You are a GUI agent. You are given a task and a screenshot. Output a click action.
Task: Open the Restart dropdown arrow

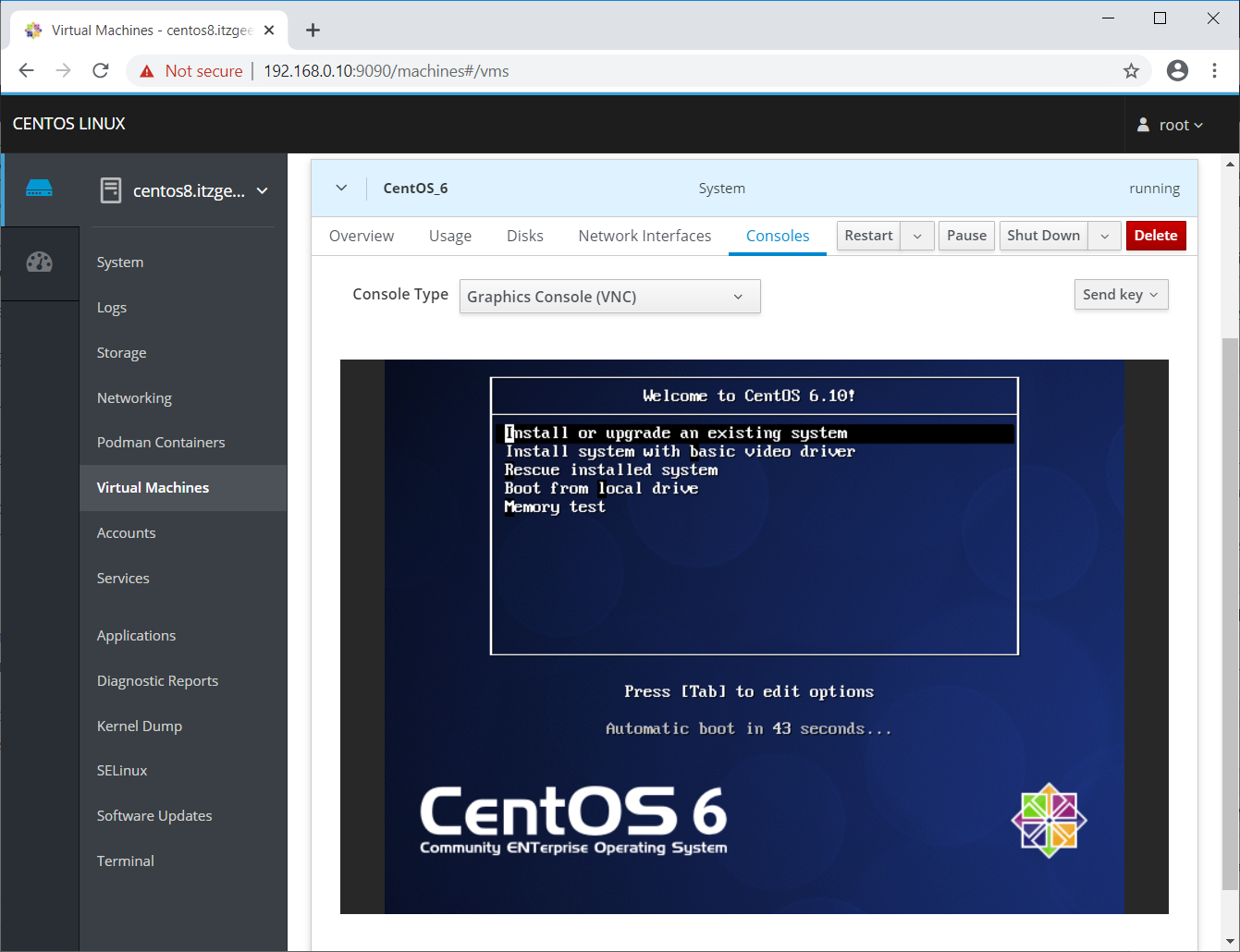pyautogui.click(x=917, y=236)
